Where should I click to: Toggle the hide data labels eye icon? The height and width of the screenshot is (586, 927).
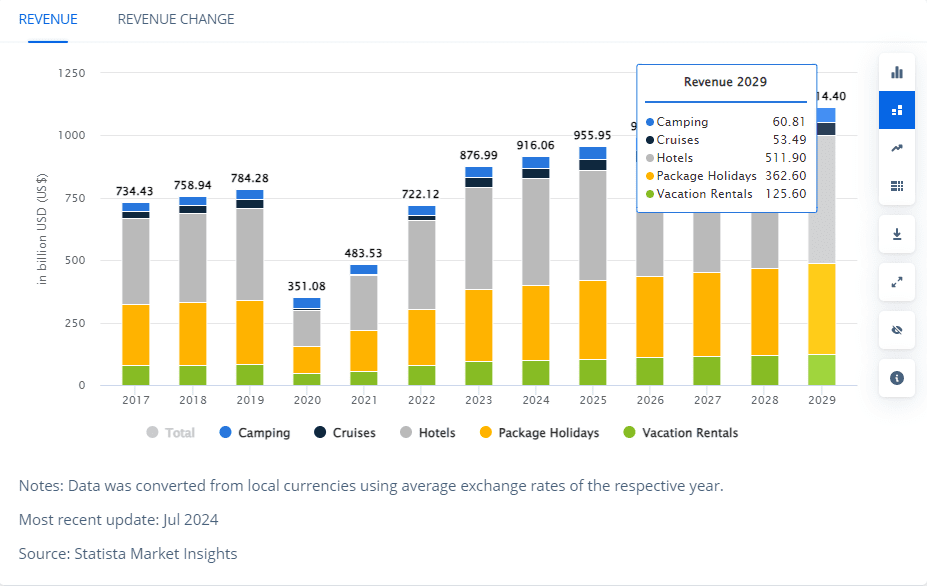click(897, 330)
